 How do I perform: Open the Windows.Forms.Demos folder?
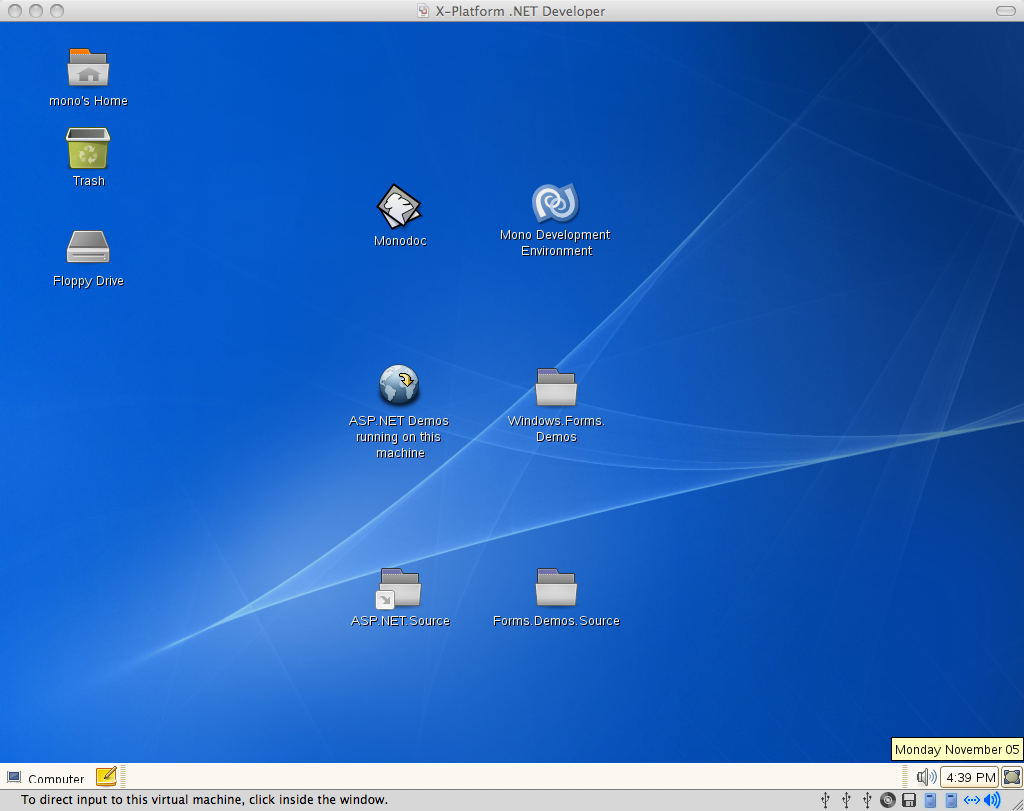(x=556, y=387)
